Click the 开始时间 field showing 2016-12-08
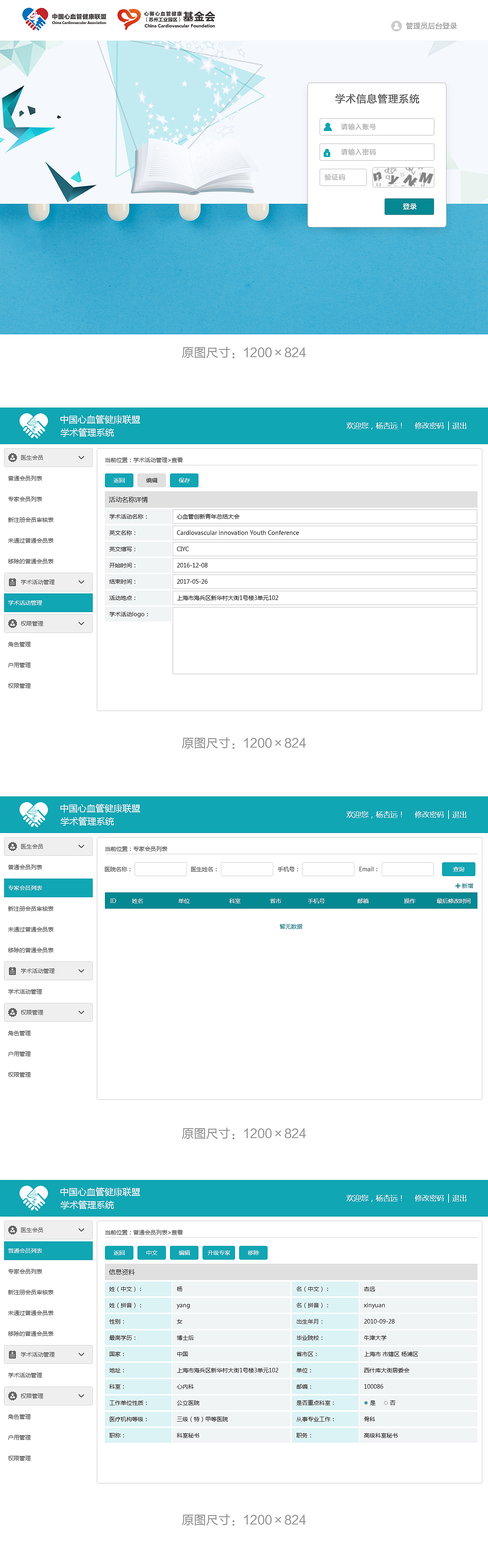Screen dimensions: 488x1568 pyautogui.click(x=325, y=565)
